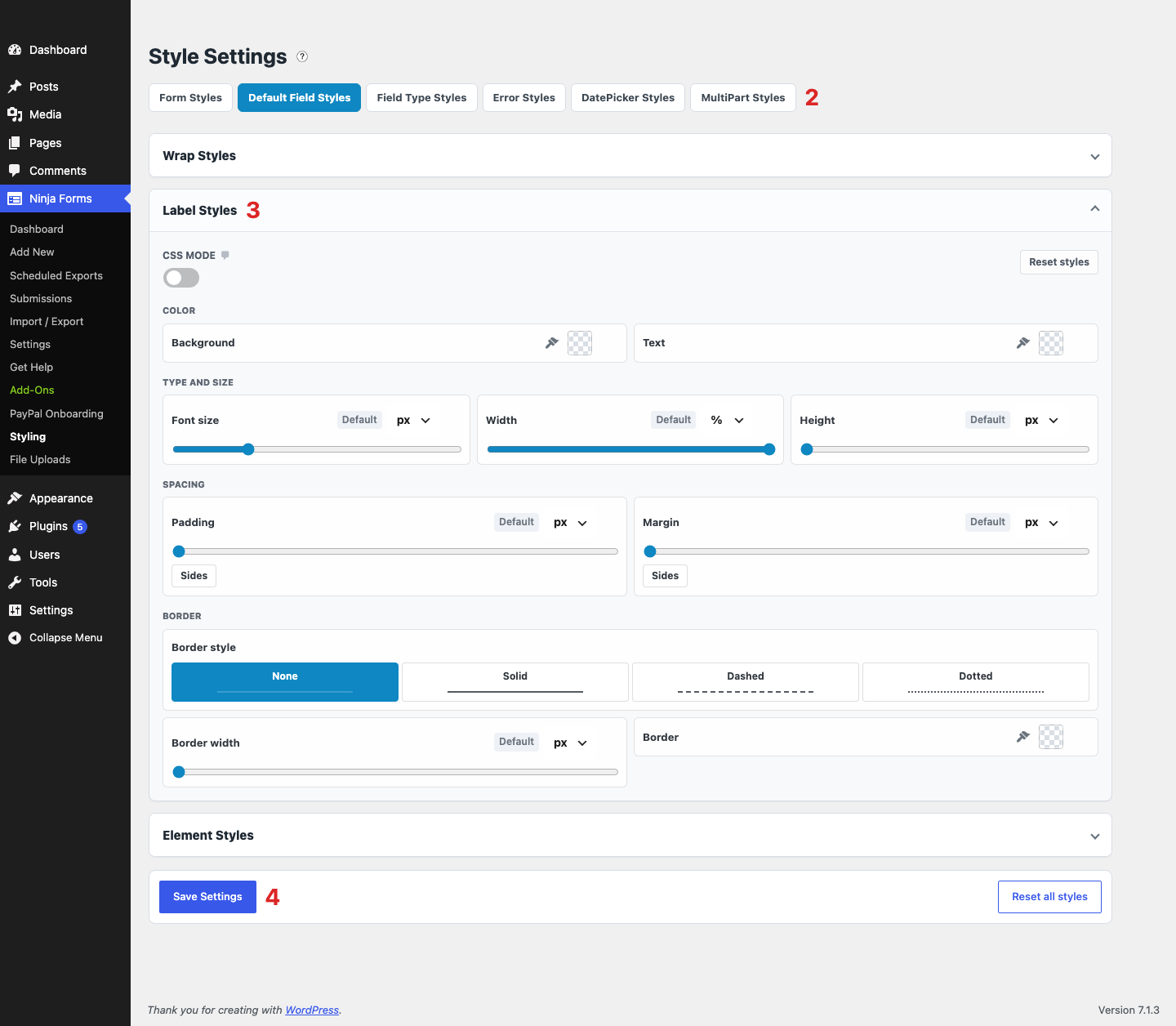1176x1026 pixels.
Task: Click the Tools wrench icon
Action: (15, 582)
